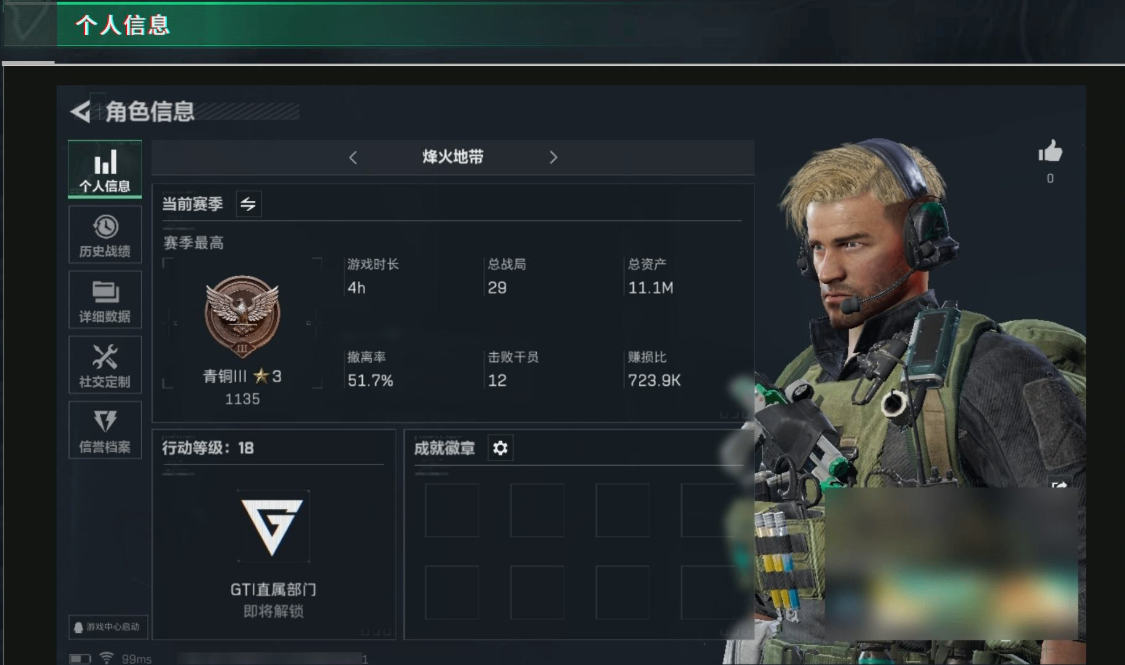Click the share icon near character
The image size is (1125, 665).
point(1059,486)
